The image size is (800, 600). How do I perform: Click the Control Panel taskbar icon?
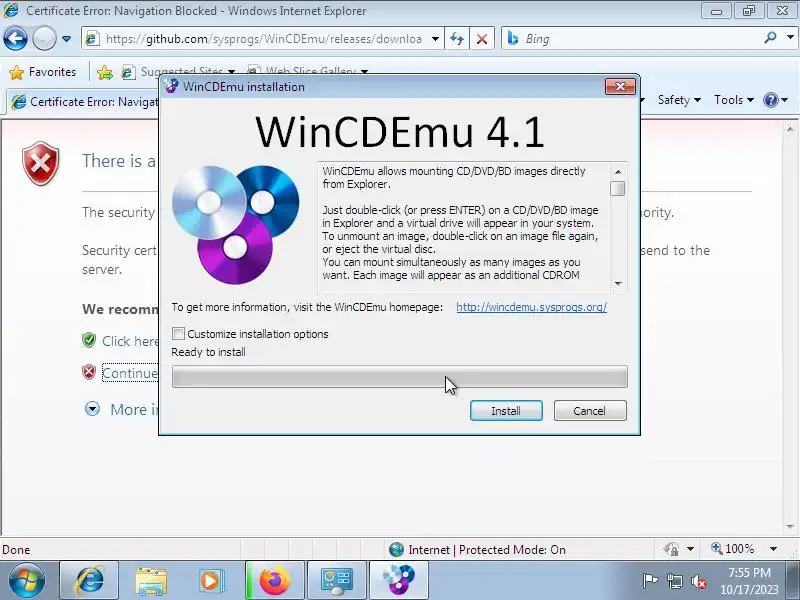336,581
